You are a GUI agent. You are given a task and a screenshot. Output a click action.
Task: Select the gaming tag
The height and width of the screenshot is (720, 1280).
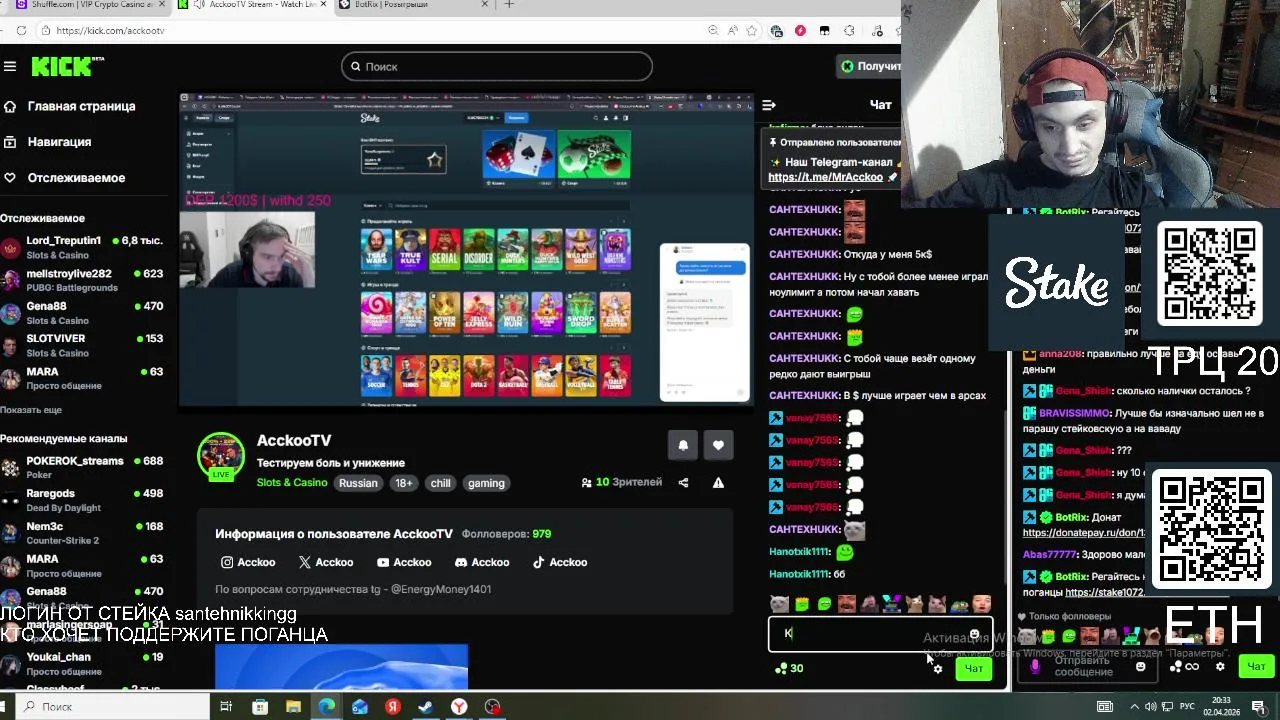click(486, 483)
